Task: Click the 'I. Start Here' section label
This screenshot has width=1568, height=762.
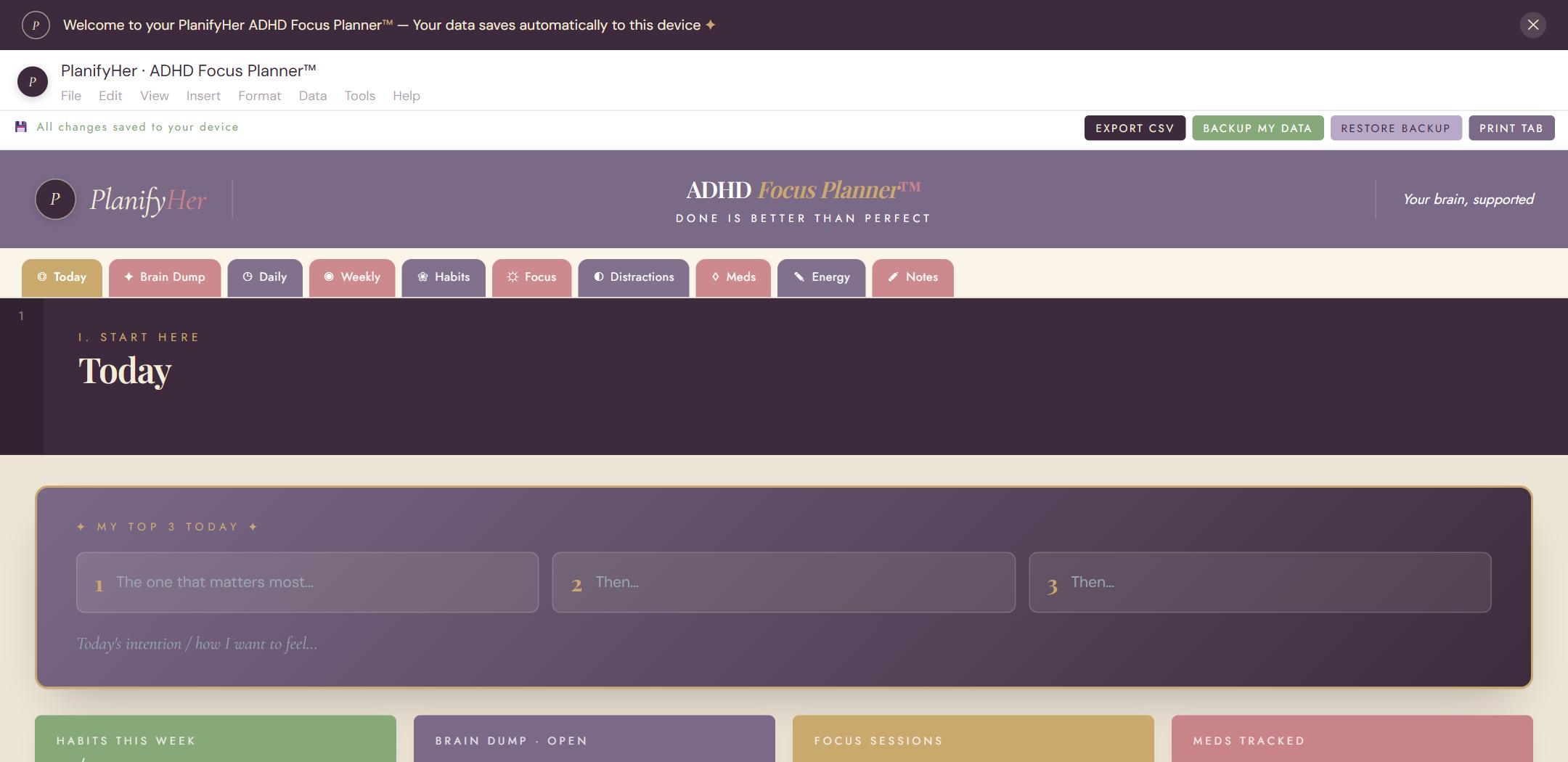Action: pyautogui.click(x=139, y=337)
